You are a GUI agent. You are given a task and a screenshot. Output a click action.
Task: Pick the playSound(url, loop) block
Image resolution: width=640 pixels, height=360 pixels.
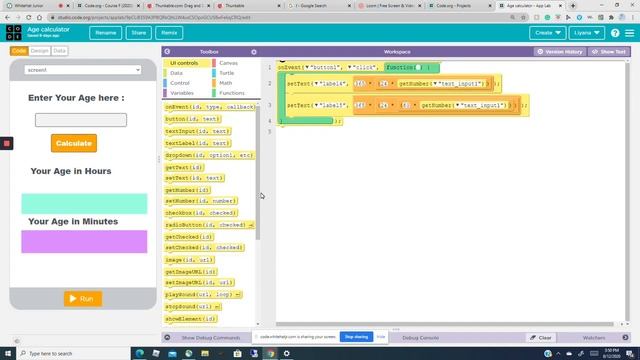[x=203, y=294]
